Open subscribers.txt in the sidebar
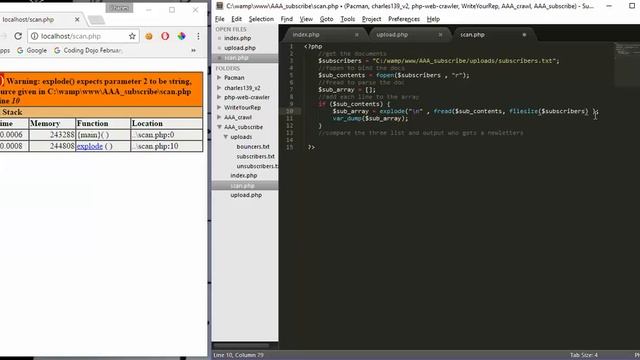 (x=256, y=156)
